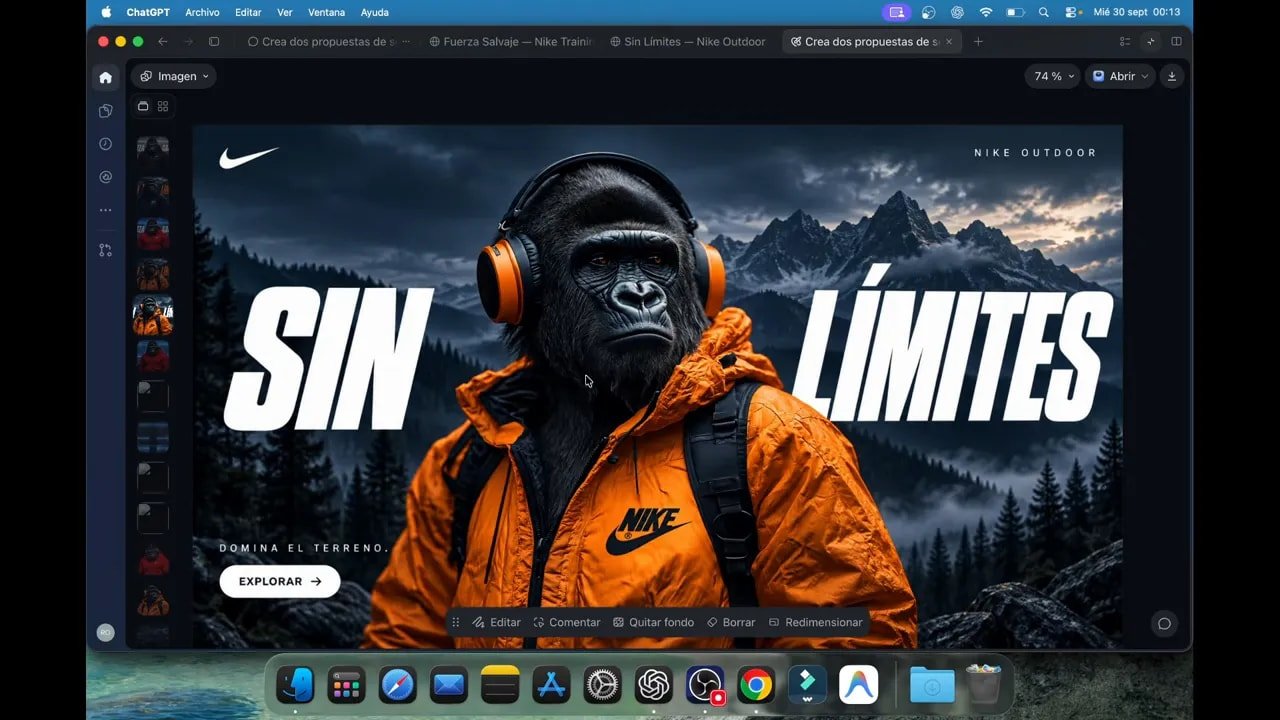The width and height of the screenshot is (1280, 720).
Task: Open the 74 % zoom dropdown
Action: (1054, 76)
